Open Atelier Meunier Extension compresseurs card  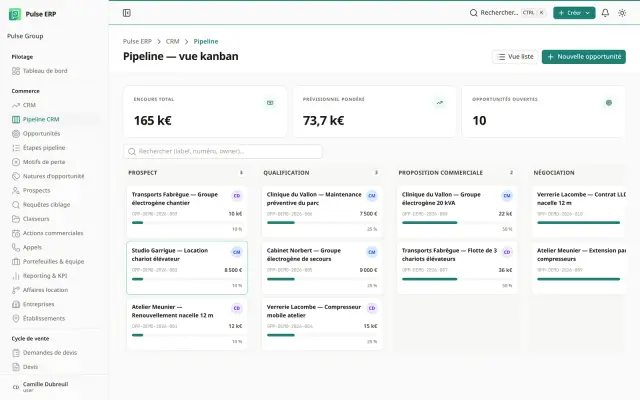[579, 268]
